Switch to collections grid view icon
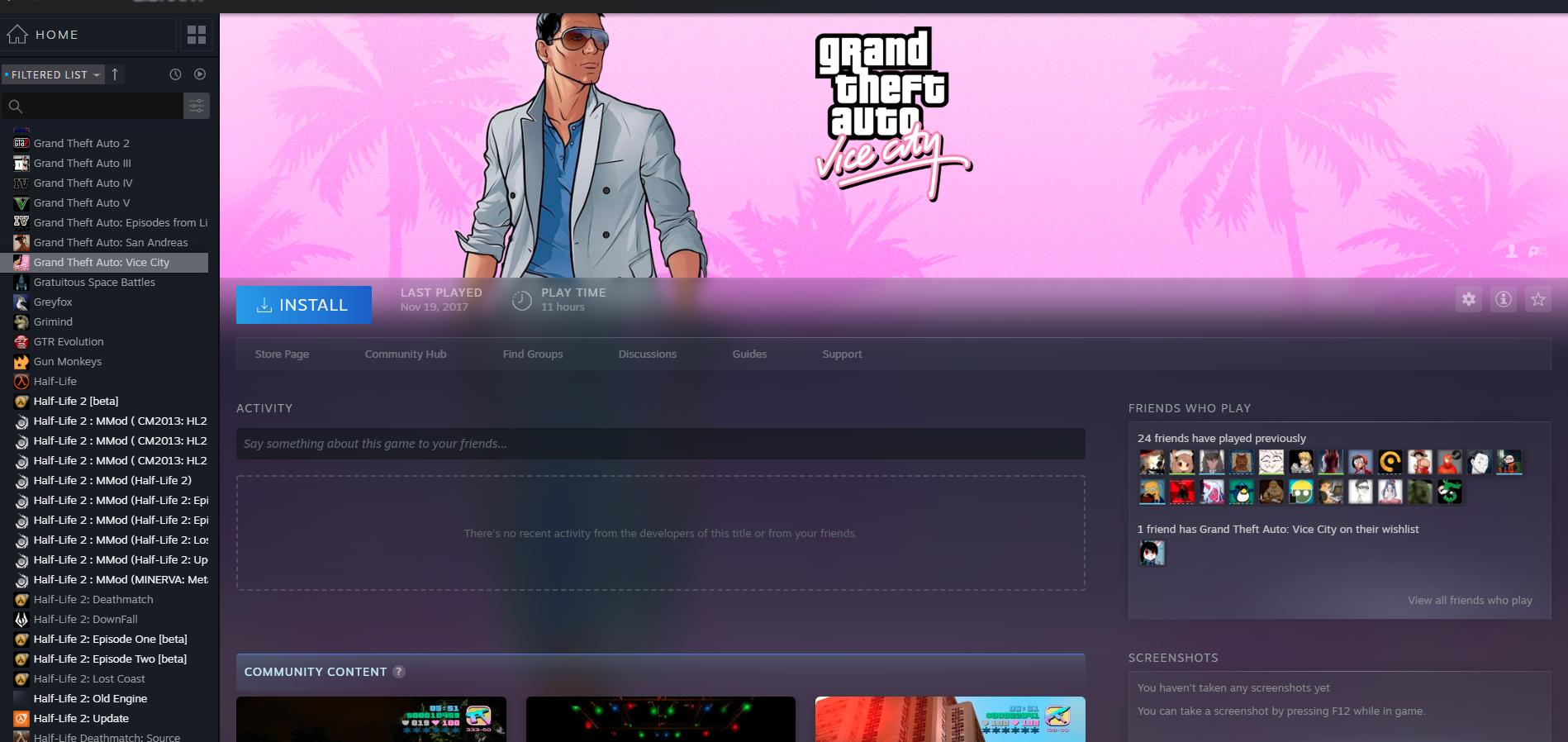The height and width of the screenshot is (742, 1568). click(197, 35)
